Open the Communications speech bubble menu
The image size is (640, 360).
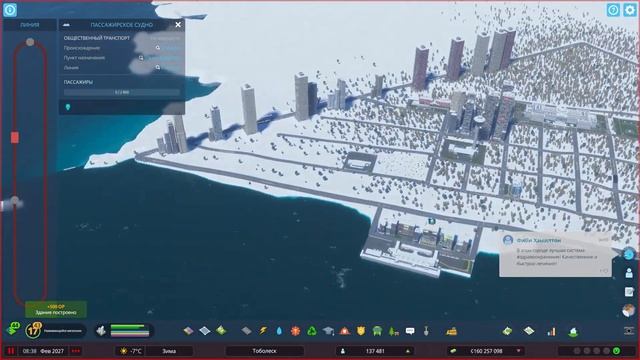(410, 331)
